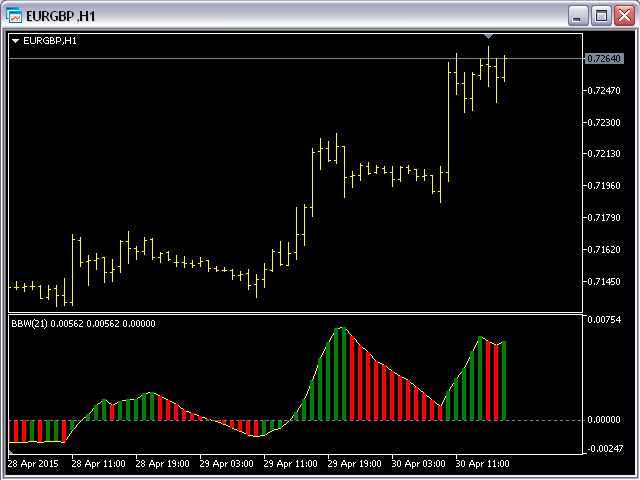Select the 0.00000 zero level label
The image size is (640, 480).
click(x=604, y=420)
